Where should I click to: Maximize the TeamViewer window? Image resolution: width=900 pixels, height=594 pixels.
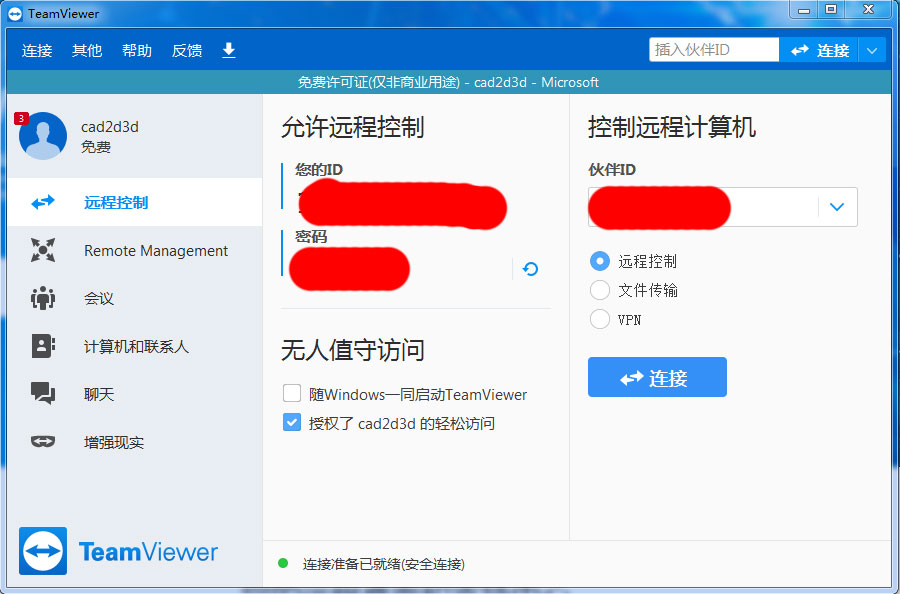[x=831, y=10]
